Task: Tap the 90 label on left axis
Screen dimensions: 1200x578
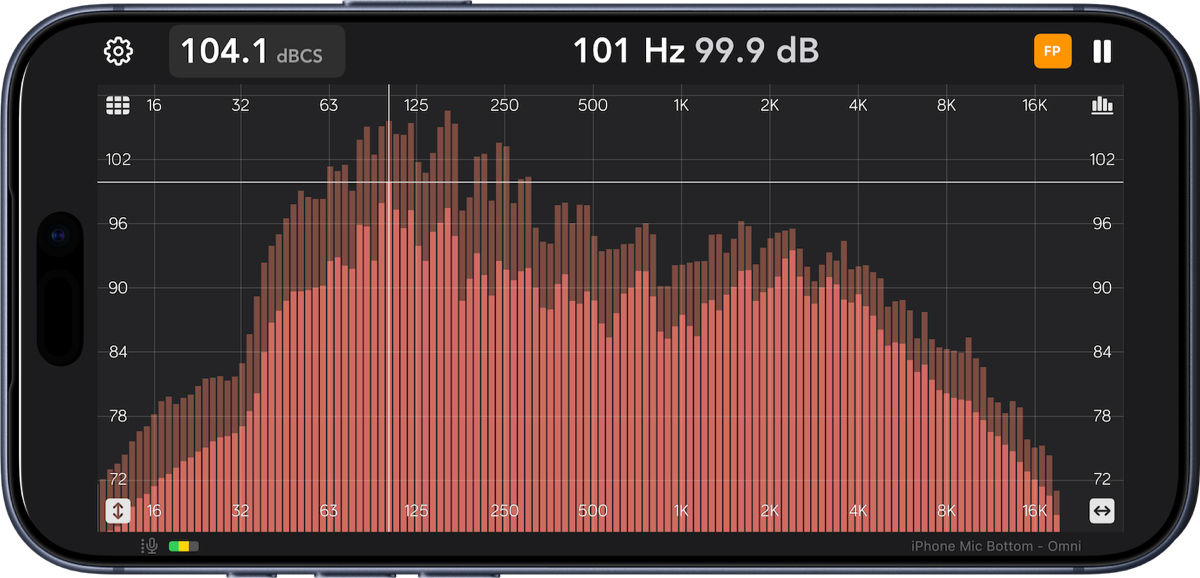Action: pyautogui.click(x=119, y=288)
